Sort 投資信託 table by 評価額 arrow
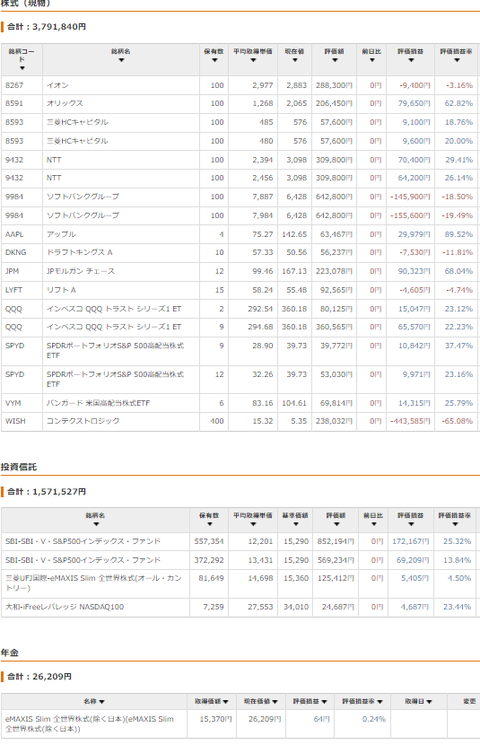The image size is (480, 745). [x=336, y=524]
